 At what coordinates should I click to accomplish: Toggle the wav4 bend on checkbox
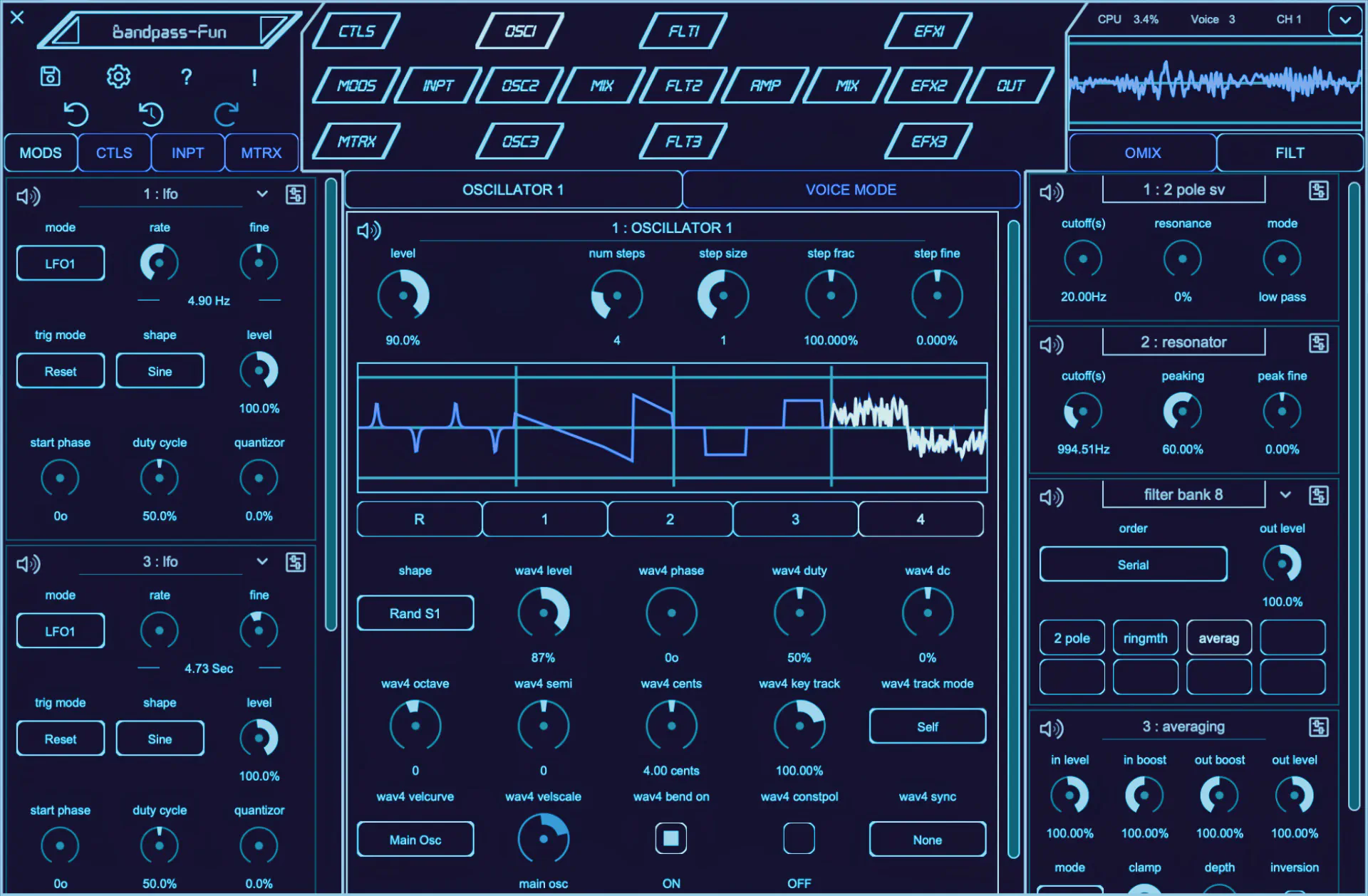[x=670, y=838]
